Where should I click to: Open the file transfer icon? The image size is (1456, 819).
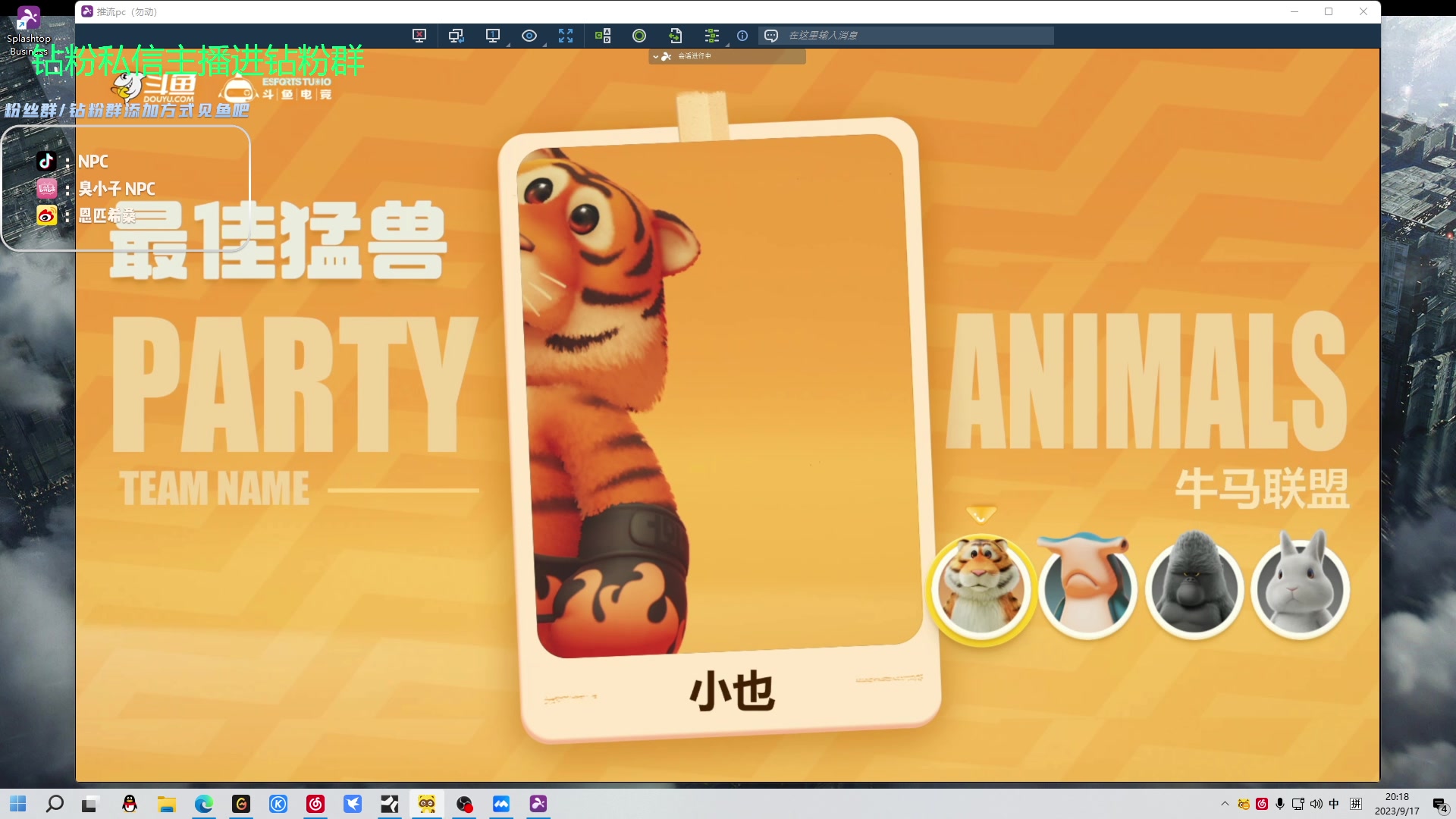point(676,36)
